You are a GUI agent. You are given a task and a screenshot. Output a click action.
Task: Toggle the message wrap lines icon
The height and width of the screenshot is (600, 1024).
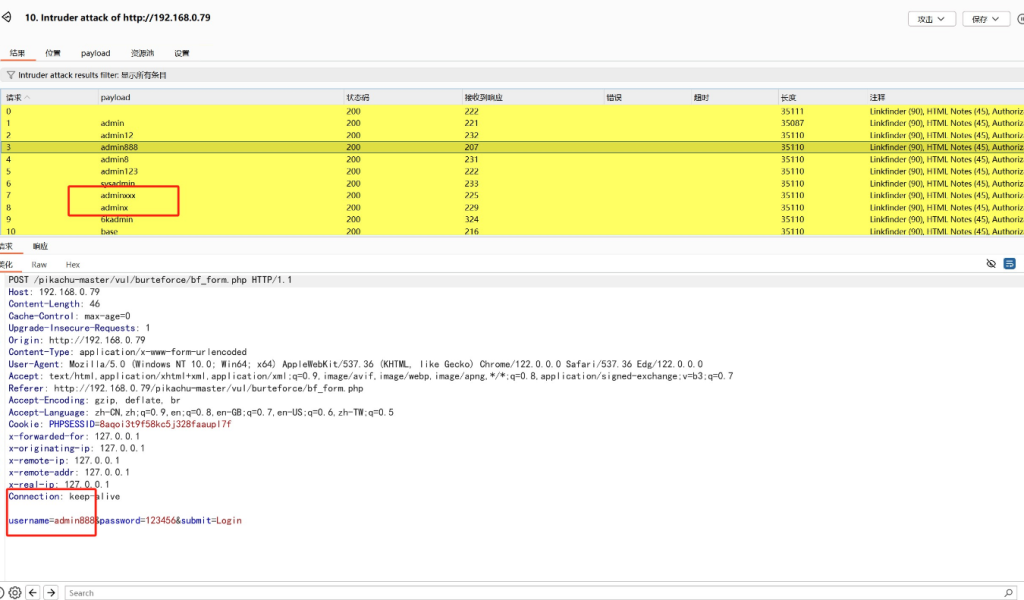1009,264
